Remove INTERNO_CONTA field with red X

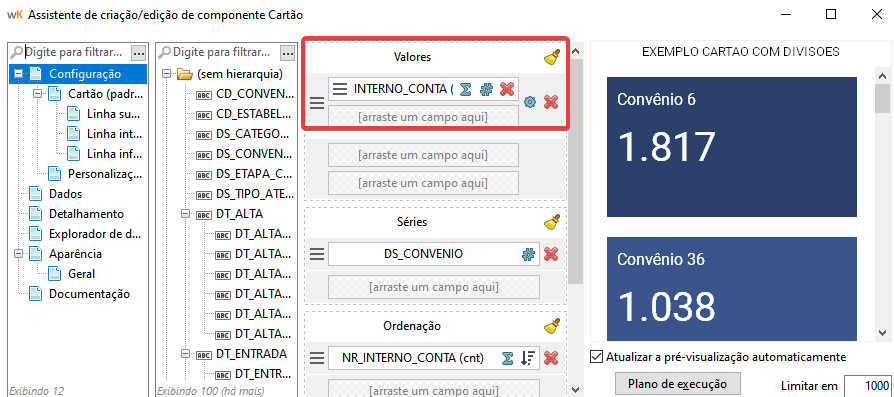pos(507,89)
